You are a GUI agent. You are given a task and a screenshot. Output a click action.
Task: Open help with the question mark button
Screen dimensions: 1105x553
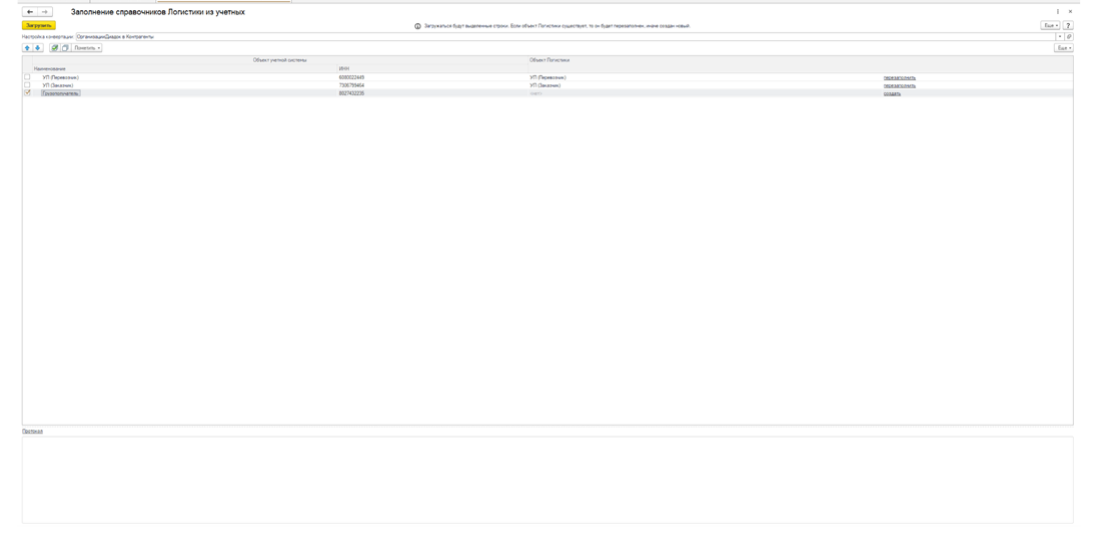(1068, 25)
